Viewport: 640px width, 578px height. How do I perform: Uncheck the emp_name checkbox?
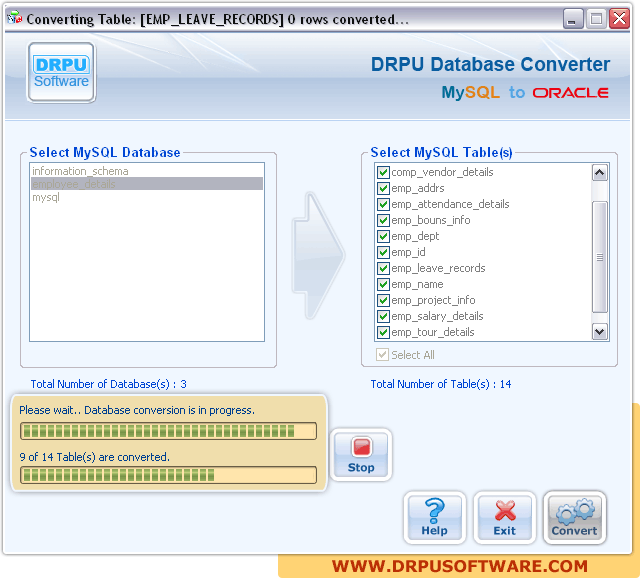point(383,284)
